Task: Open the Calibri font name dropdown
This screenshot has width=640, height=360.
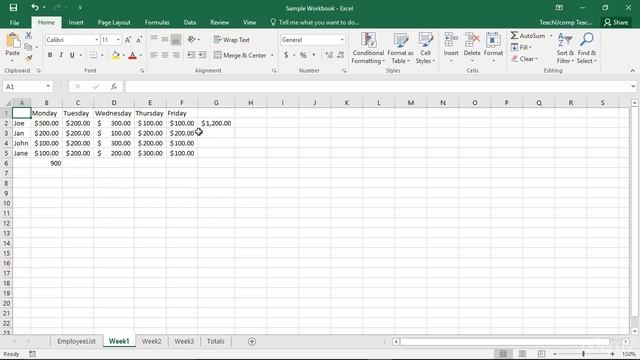Action: (97, 40)
